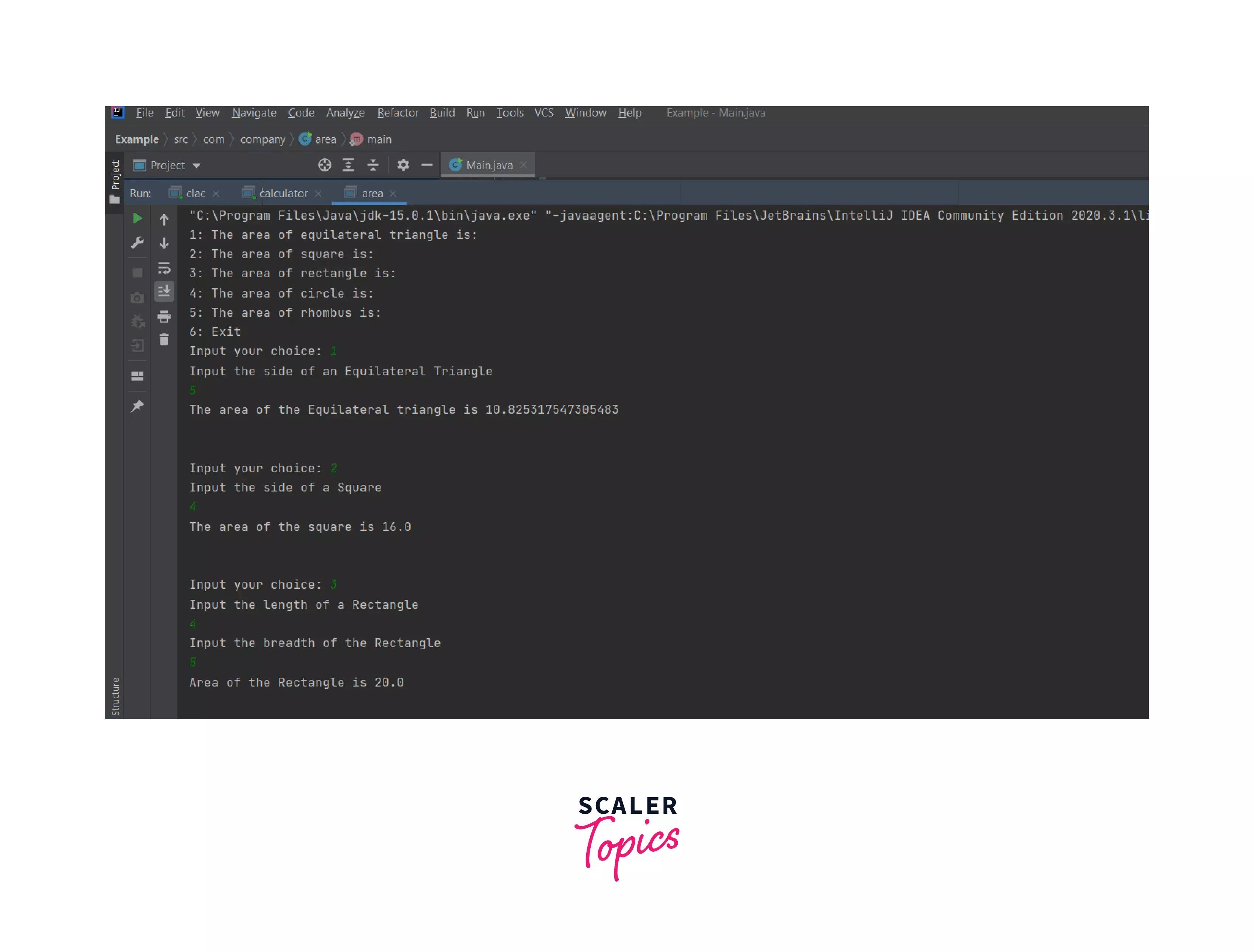Open run configuration settings via the wrench icon
This screenshot has height=952, width=1254.
click(137, 243)
